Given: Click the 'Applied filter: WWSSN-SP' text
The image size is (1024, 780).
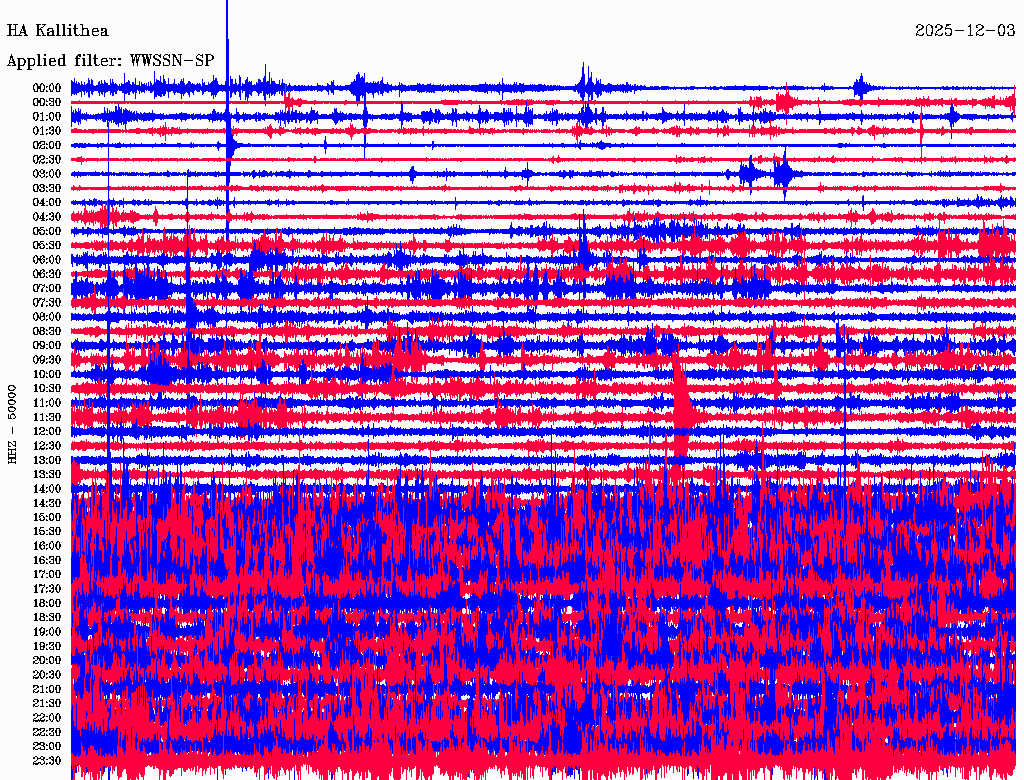Looking at the screenshot, I should pyautogui.click(x=110, y=60).
